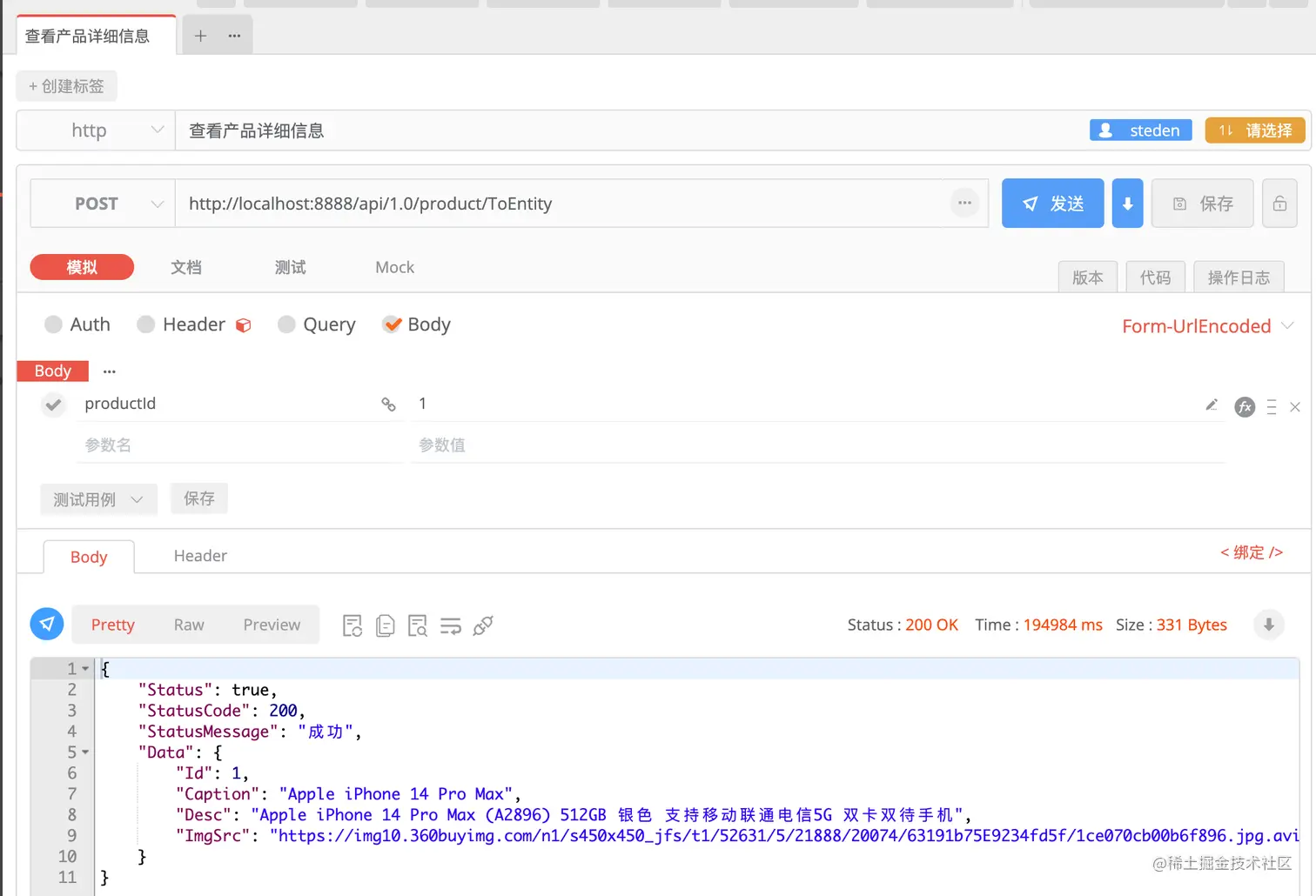Screen dimensions: 1316x896
Task: Click the send-and-download arrow button
Action: point(1127,204)
